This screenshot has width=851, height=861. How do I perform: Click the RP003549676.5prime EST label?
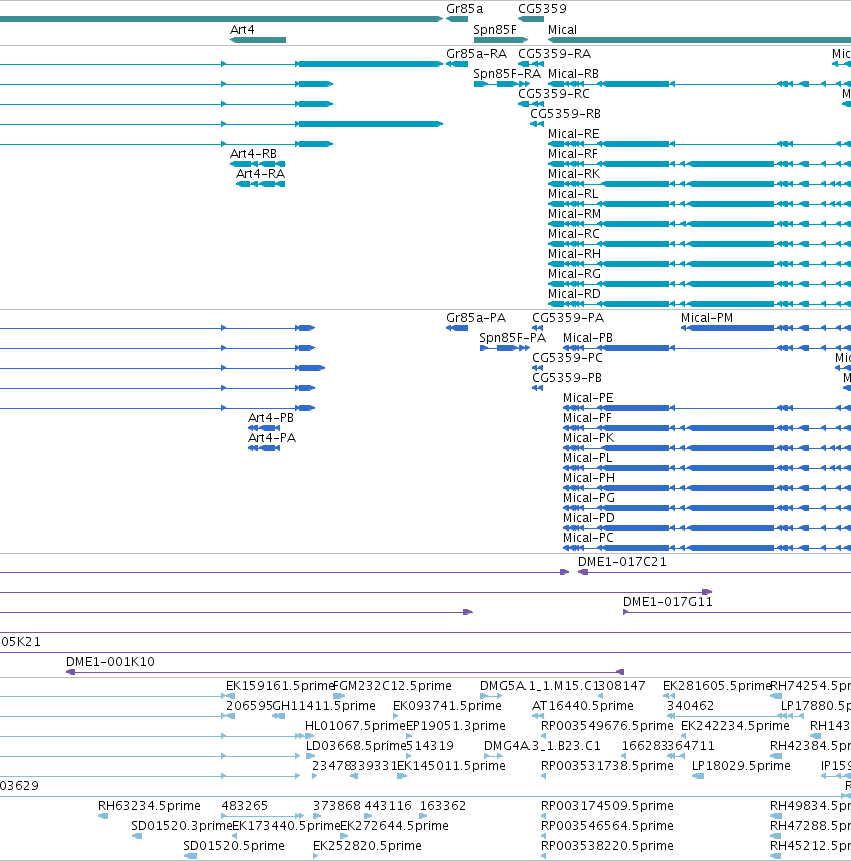tap(607, 726)
